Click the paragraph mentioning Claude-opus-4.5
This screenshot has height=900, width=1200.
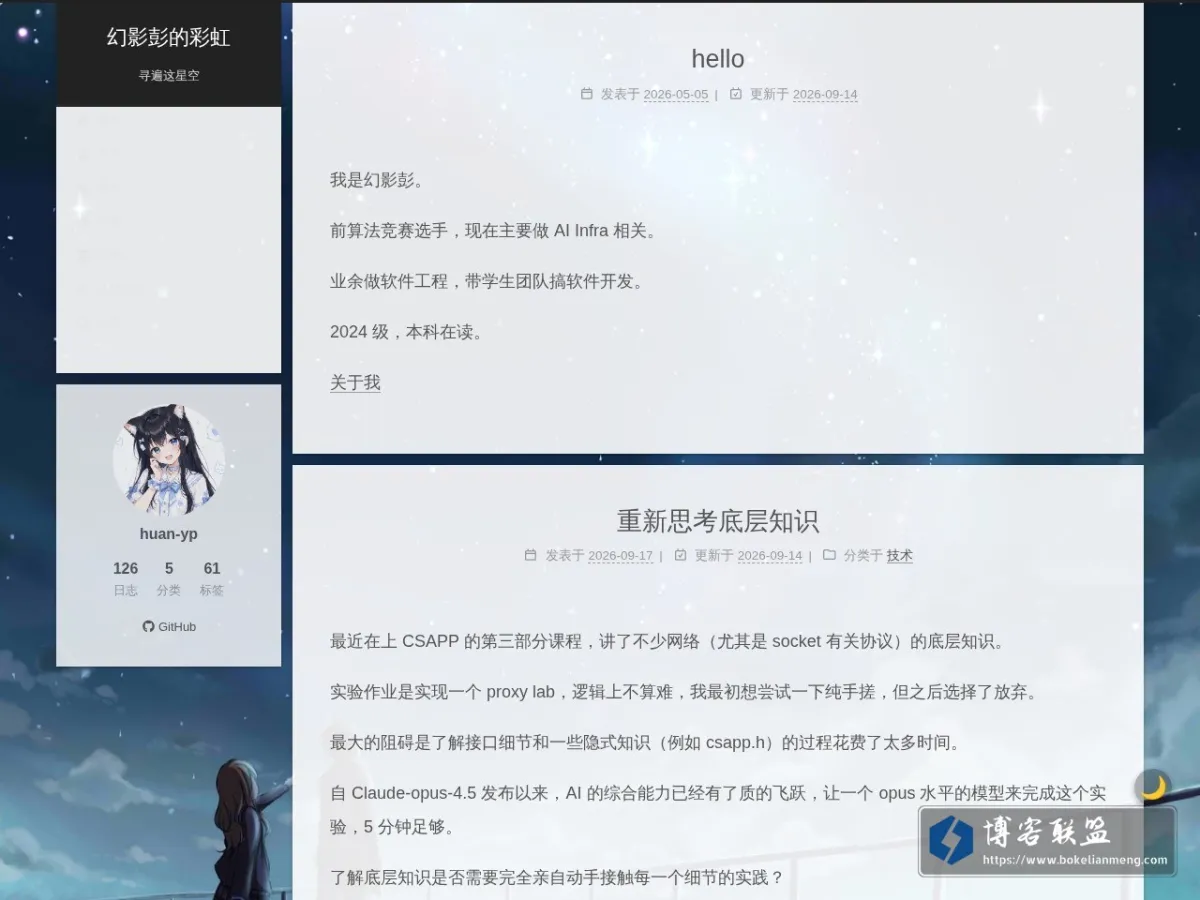pyautogui.click(x=718, y=810)
